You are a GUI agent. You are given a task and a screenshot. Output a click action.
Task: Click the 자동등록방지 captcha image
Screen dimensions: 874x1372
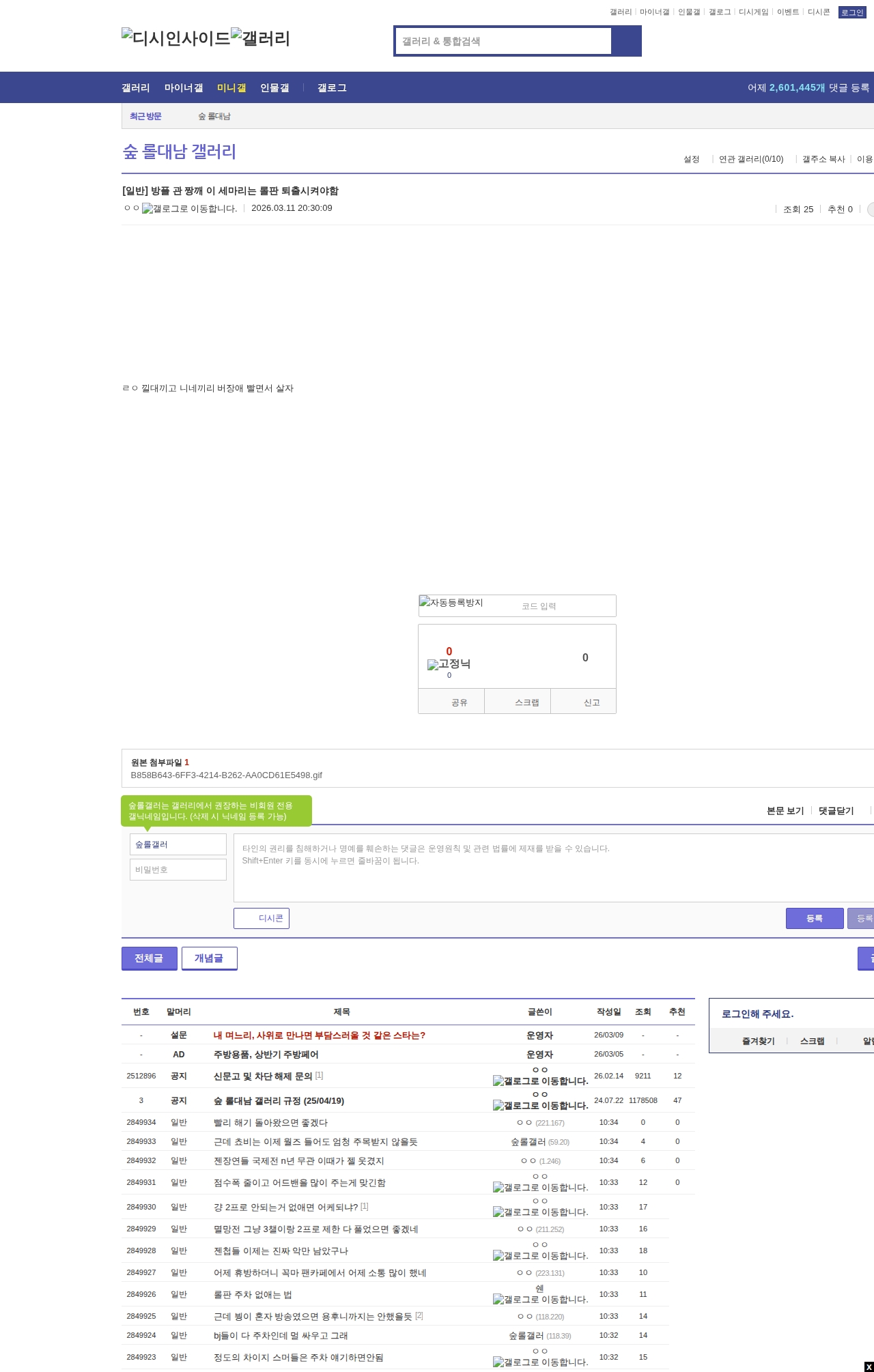(x=451, y=603)
